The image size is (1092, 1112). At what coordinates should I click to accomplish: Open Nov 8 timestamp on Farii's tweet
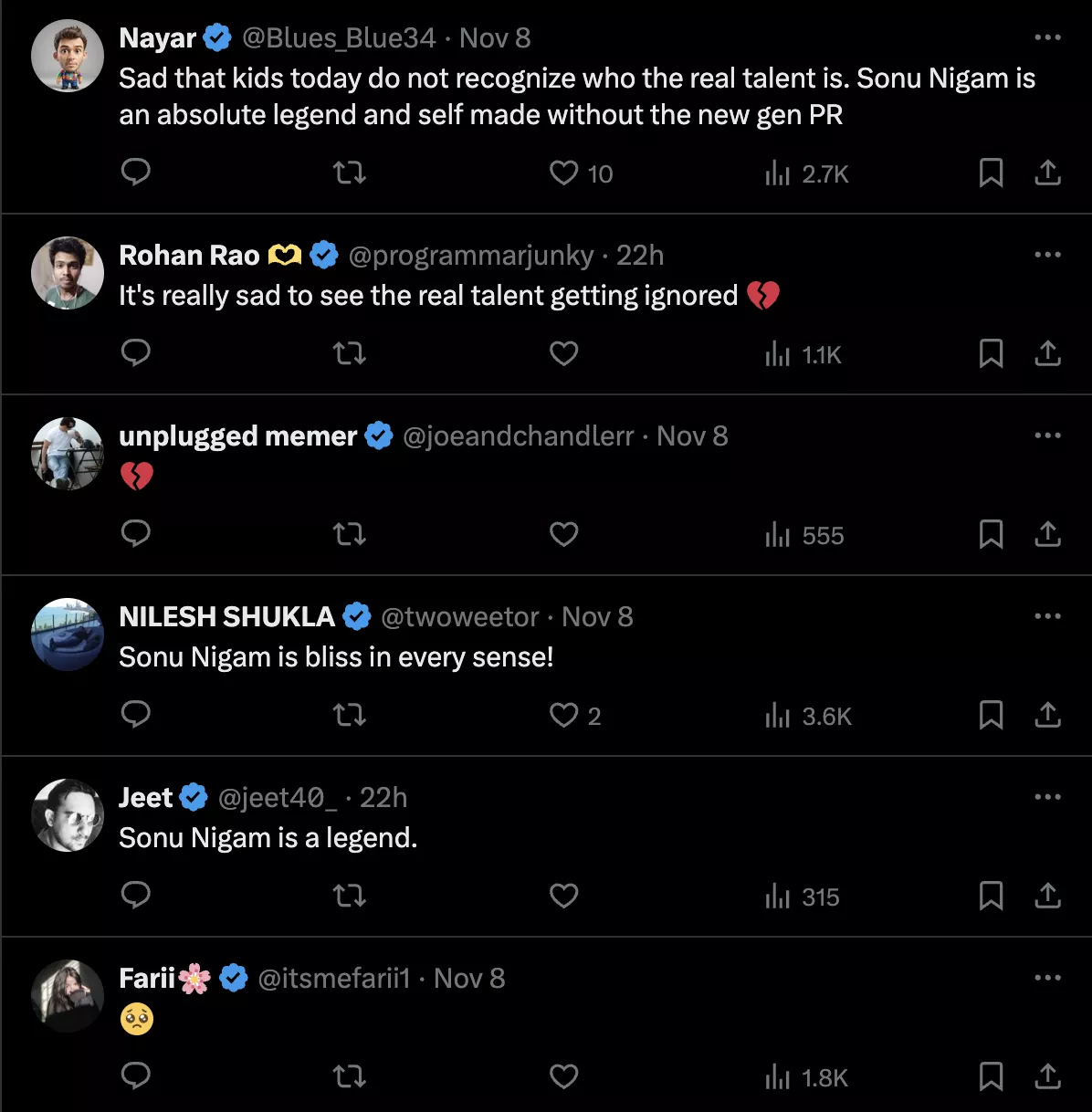coord(469,979)
